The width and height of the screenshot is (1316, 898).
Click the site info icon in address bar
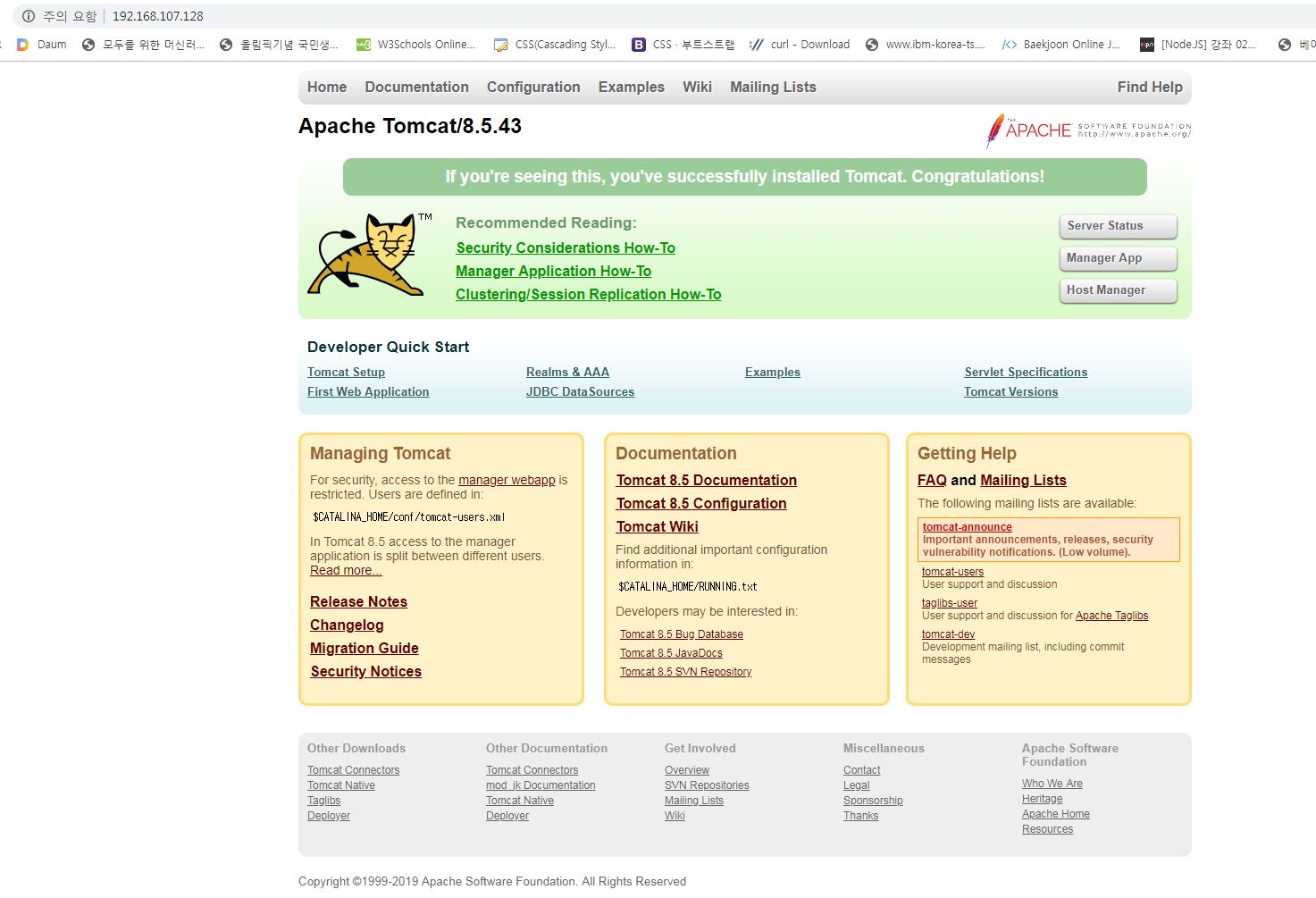click(28, 16)
